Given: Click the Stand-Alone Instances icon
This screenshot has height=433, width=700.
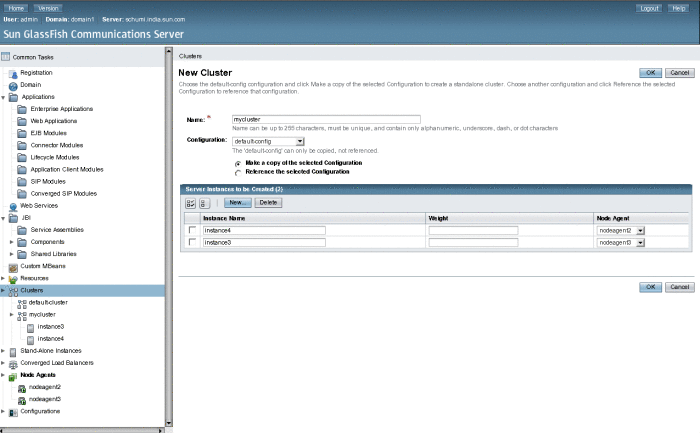Looking at the screenshot, I should [13, 352].
